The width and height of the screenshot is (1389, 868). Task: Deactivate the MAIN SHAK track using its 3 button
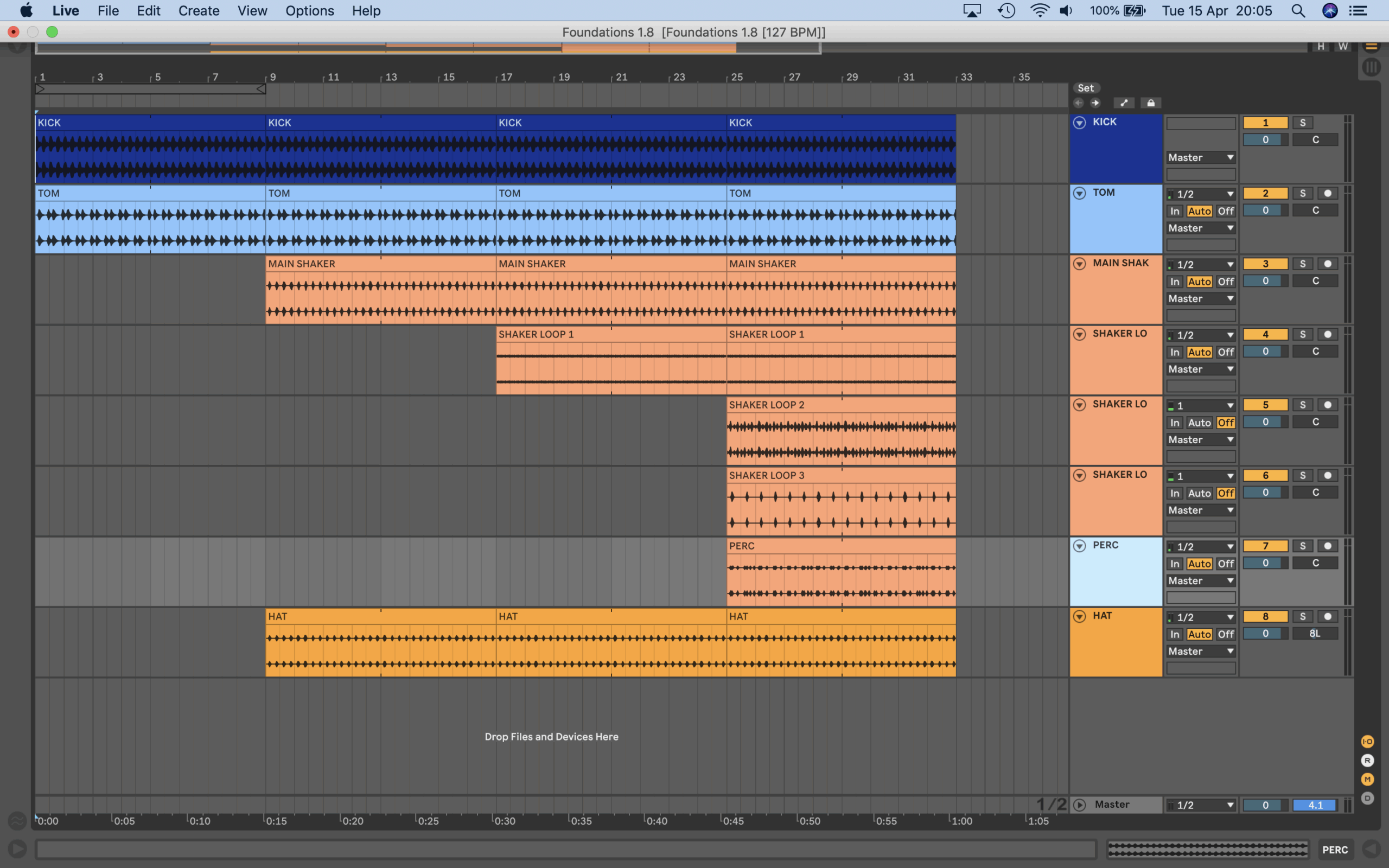pyautogui.click(x=1265, y=264)
